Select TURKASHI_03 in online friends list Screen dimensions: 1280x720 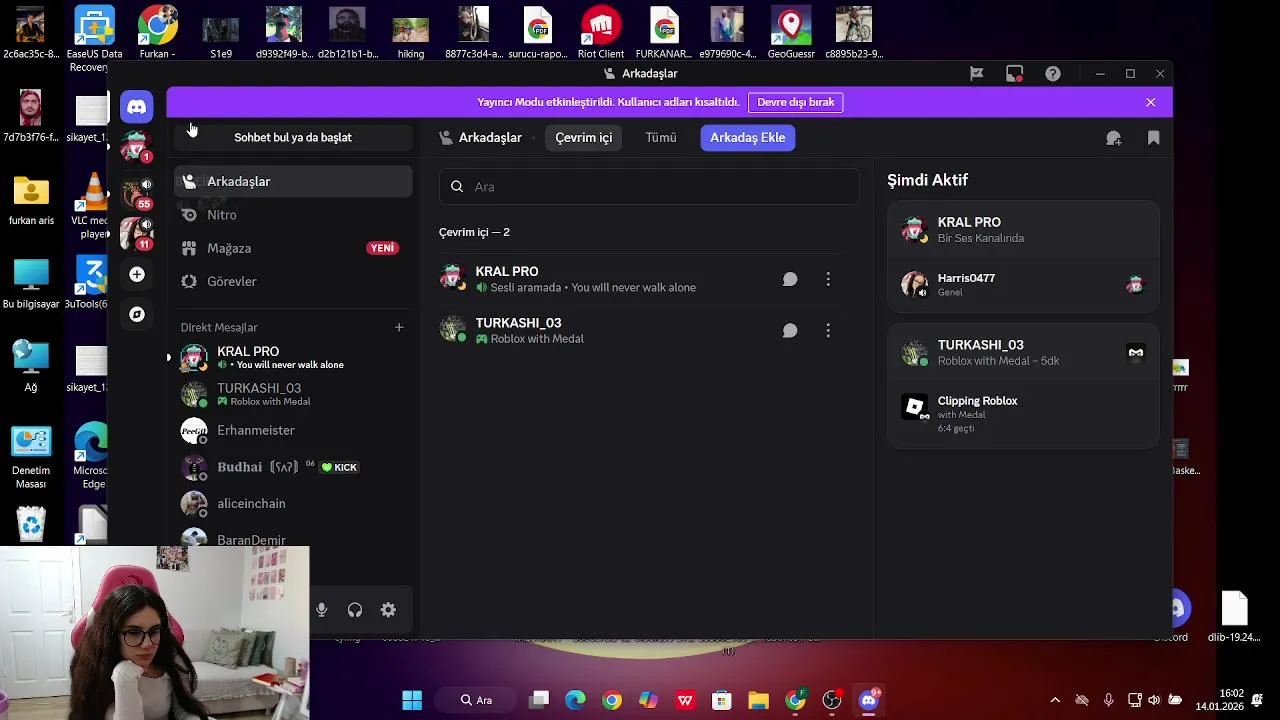(649, 330)
